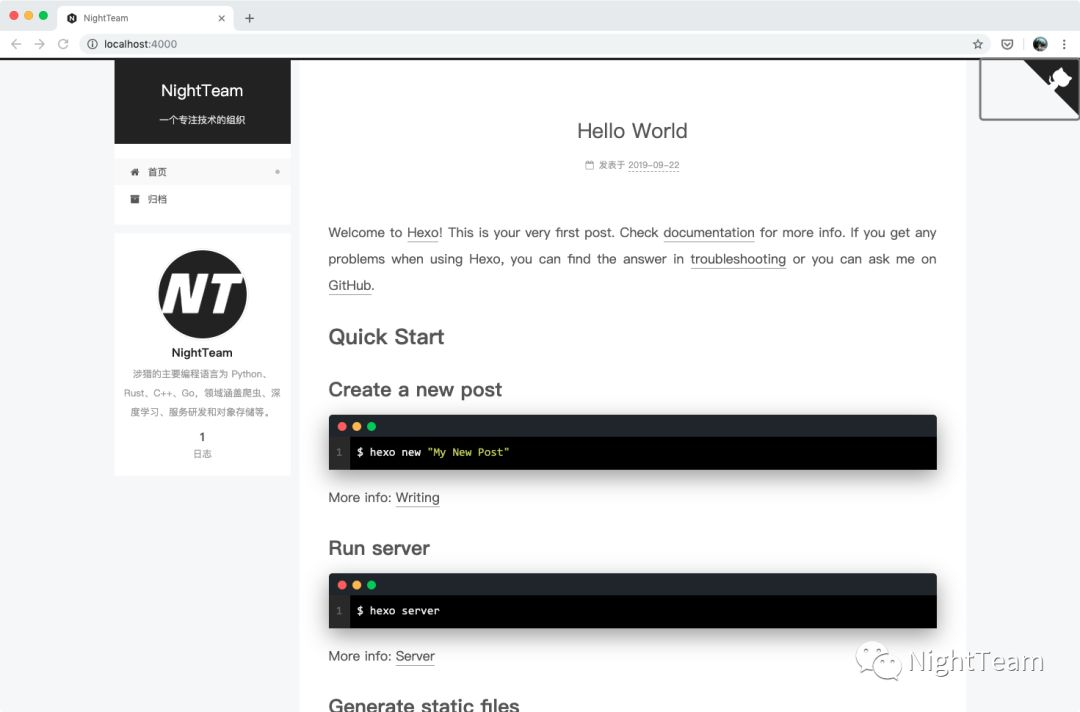Open a new tab with the plus button

click(x=249, y=18)
